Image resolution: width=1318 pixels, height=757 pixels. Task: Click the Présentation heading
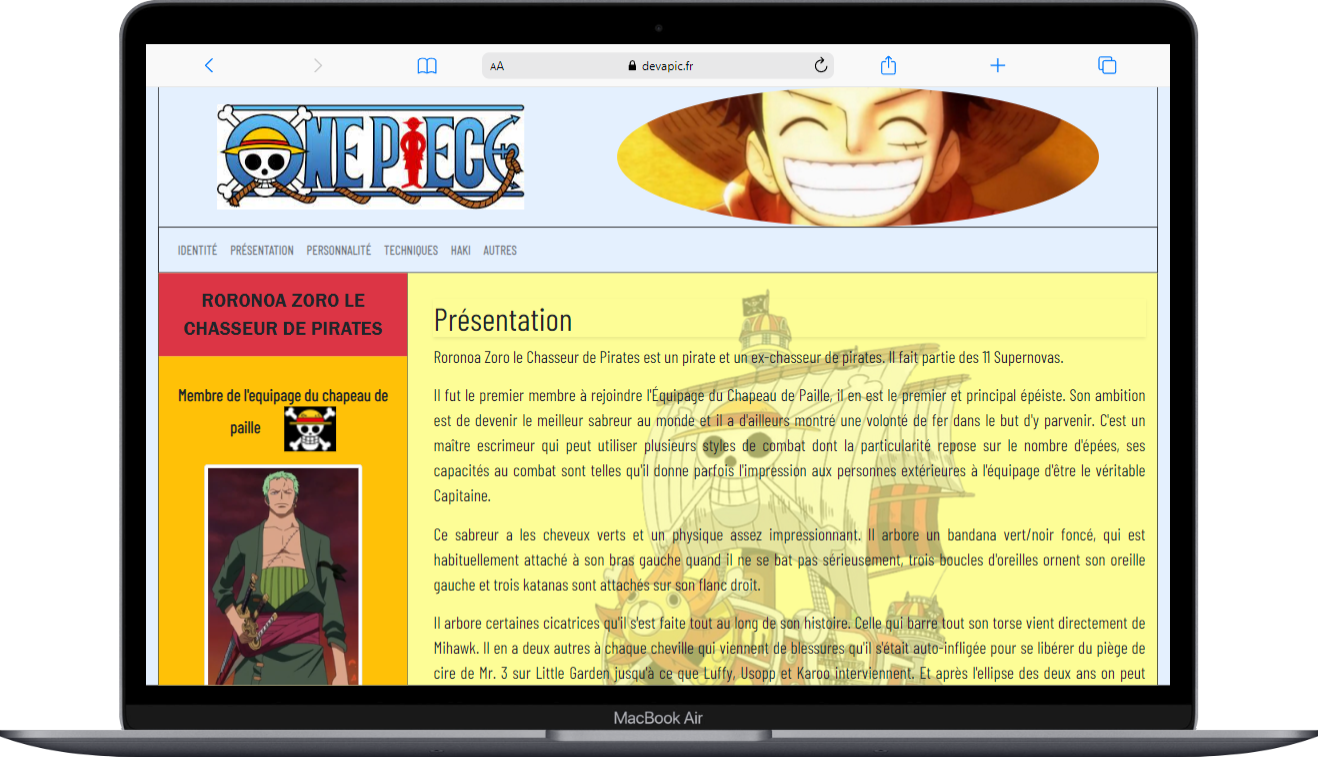pyautogui.click(x=503, y=320)
